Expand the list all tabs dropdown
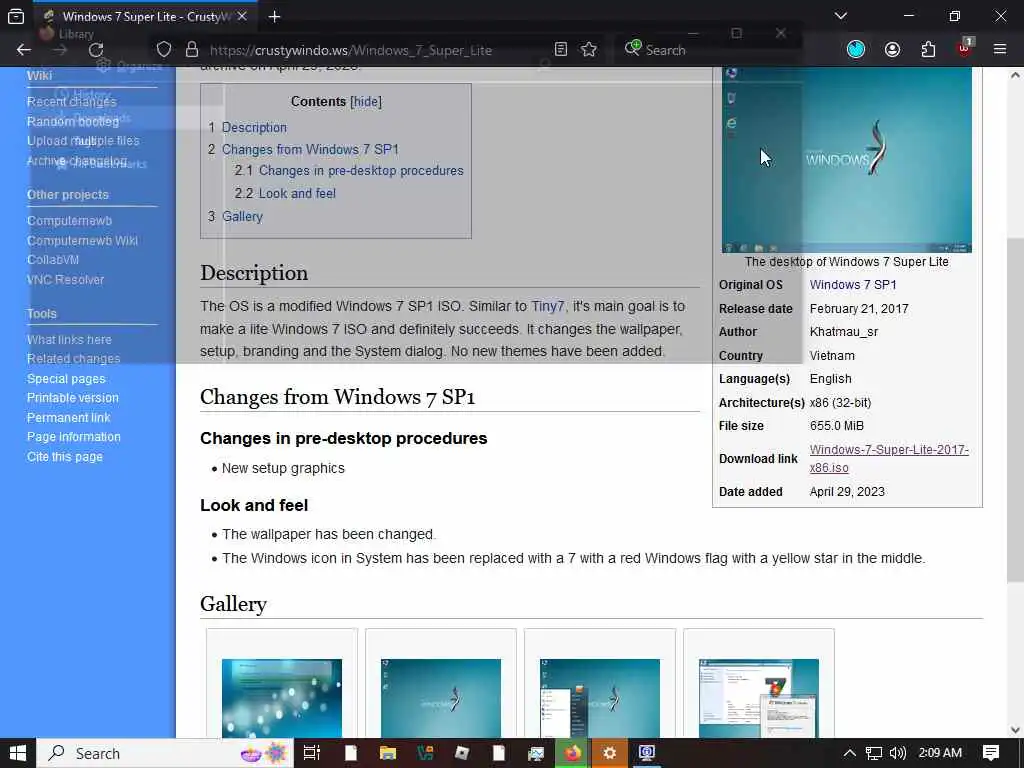Screen dimensions: 1024x768 (x=840, y=16)
